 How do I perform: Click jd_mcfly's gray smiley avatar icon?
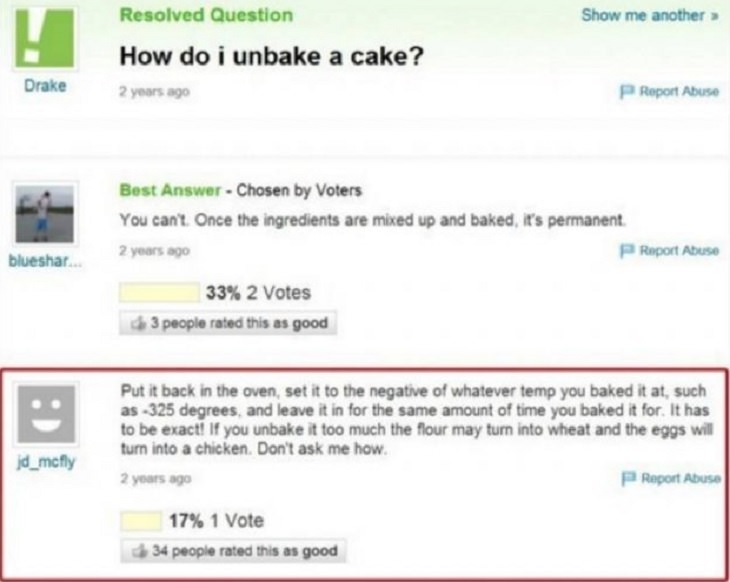tap(46, 414)
